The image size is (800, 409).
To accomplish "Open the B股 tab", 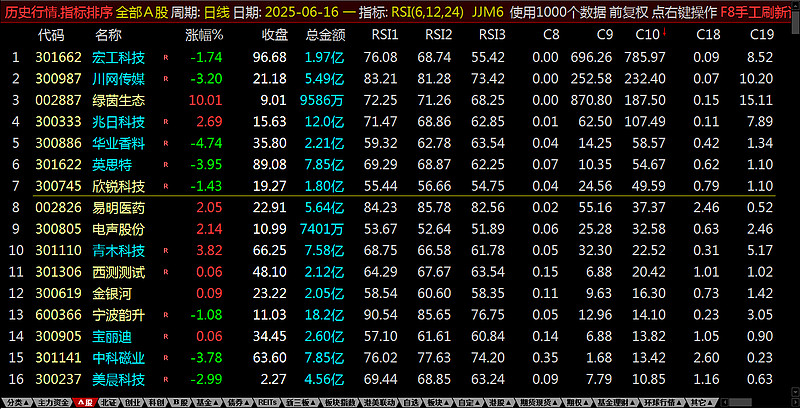I will (180, 402).
